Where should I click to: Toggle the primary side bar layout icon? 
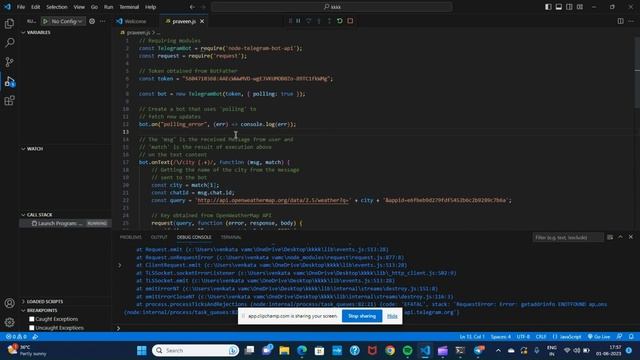(x=548, y=7)
